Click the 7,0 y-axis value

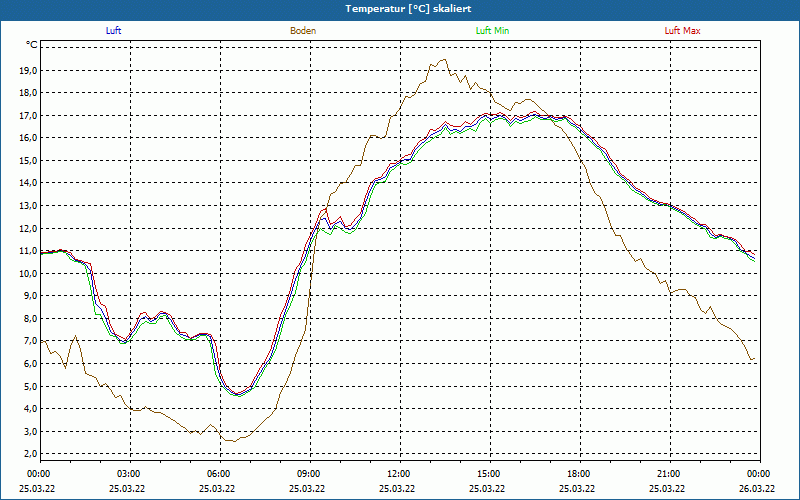click(x=31, y=341)
